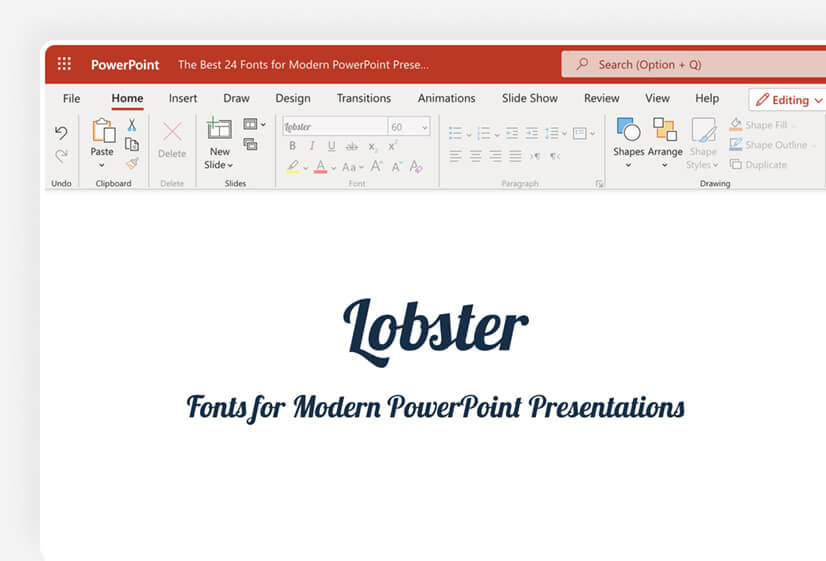Decrease list indent level
Viewport: 826px width, 561px height.
click(512, 133)
